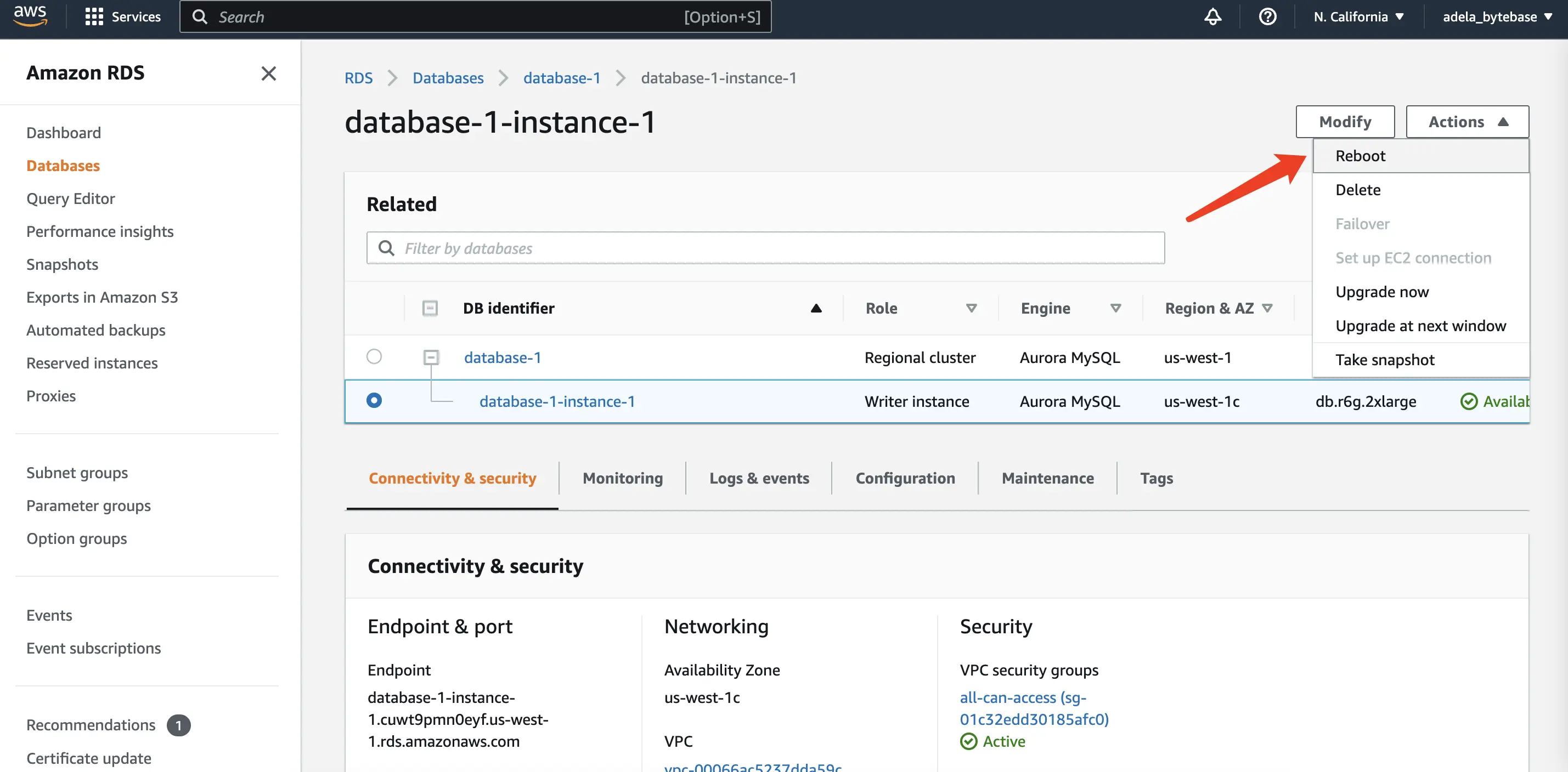
Task: Go to database-1 breadcrumb link
Action: point(561,78)
